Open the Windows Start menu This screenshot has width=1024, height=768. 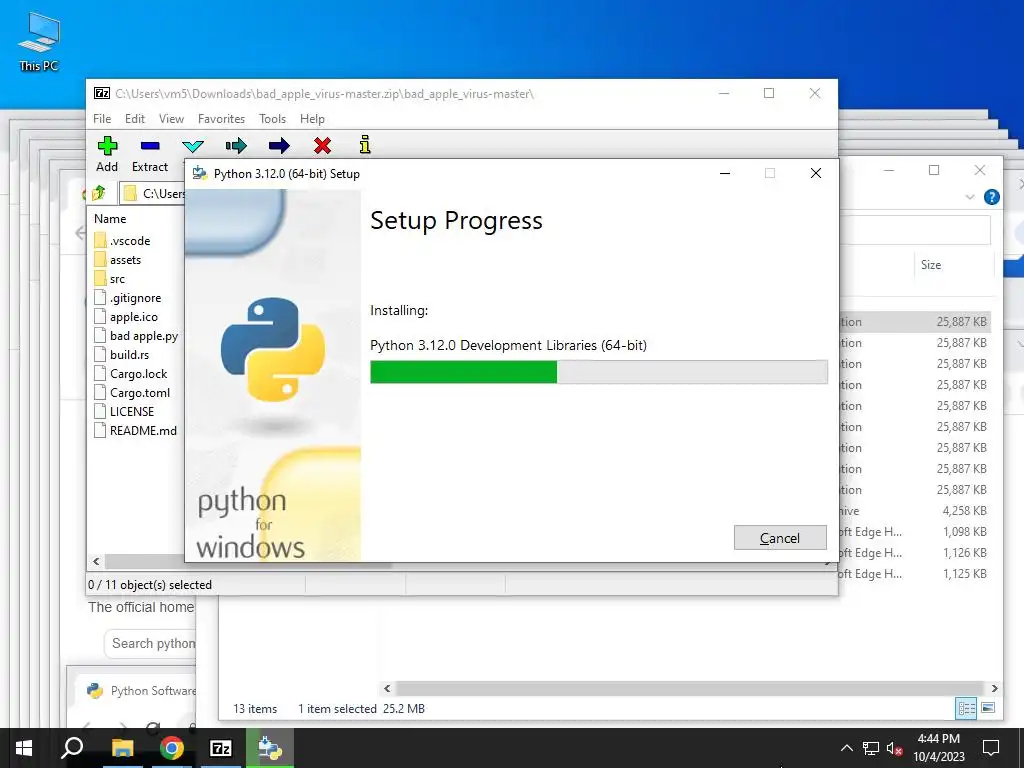(24, 748)
